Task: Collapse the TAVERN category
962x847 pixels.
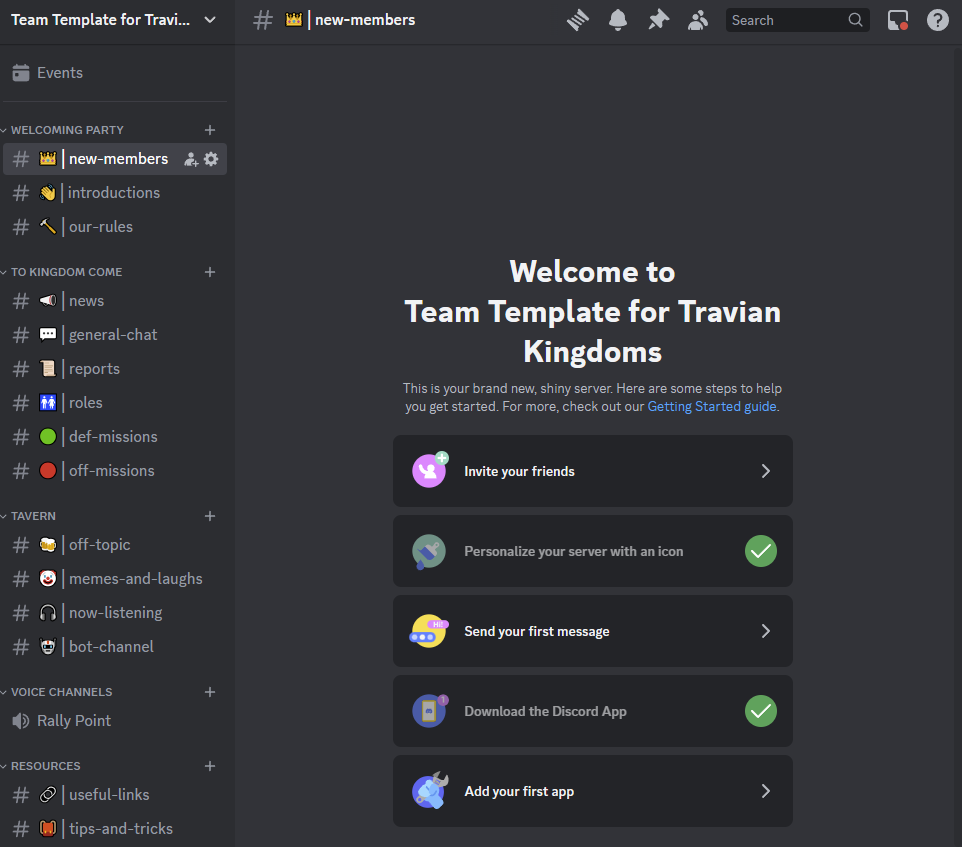Action: (x=33, y=516)
